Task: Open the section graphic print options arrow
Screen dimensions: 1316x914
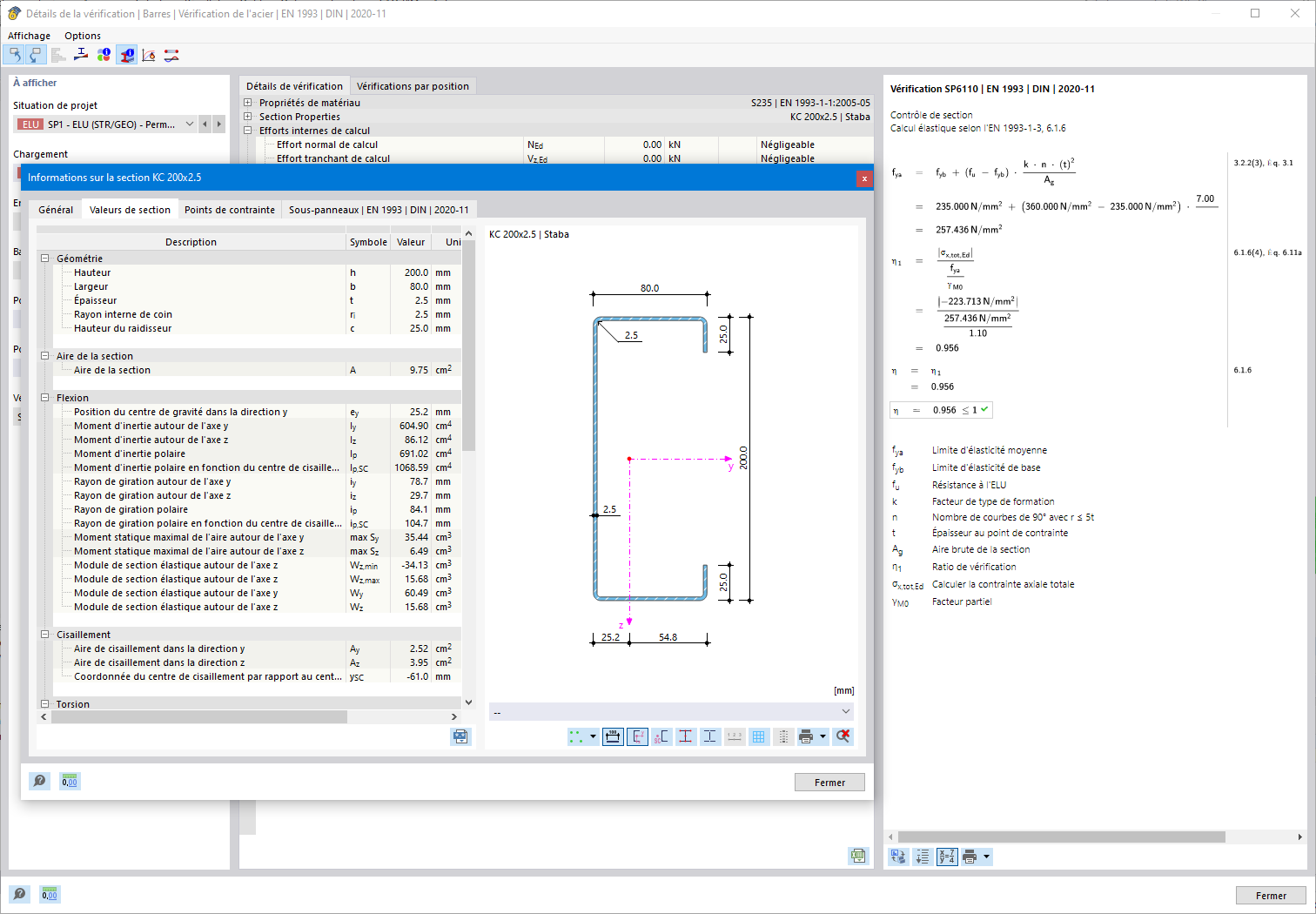Action: tap(822, 736)
